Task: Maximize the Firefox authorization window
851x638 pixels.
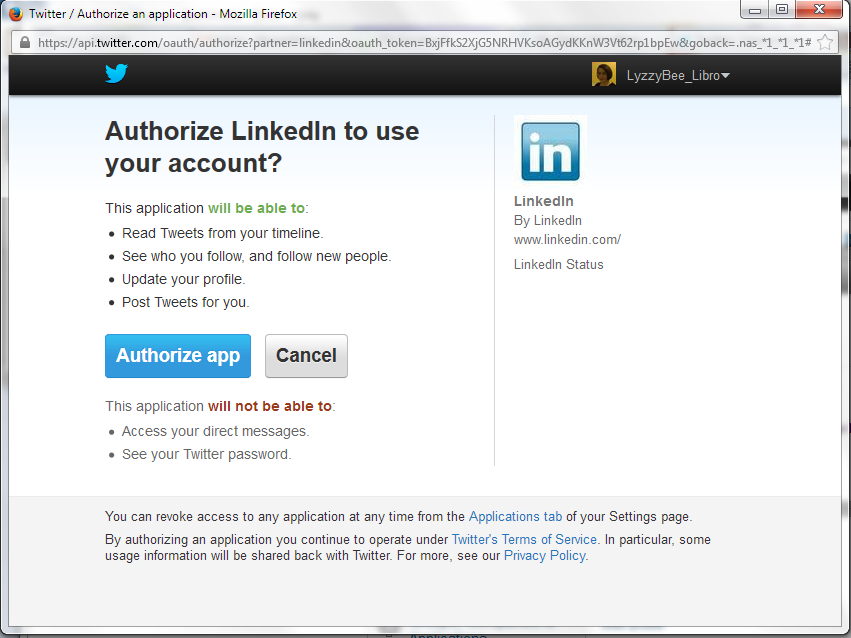Action: 781,10
